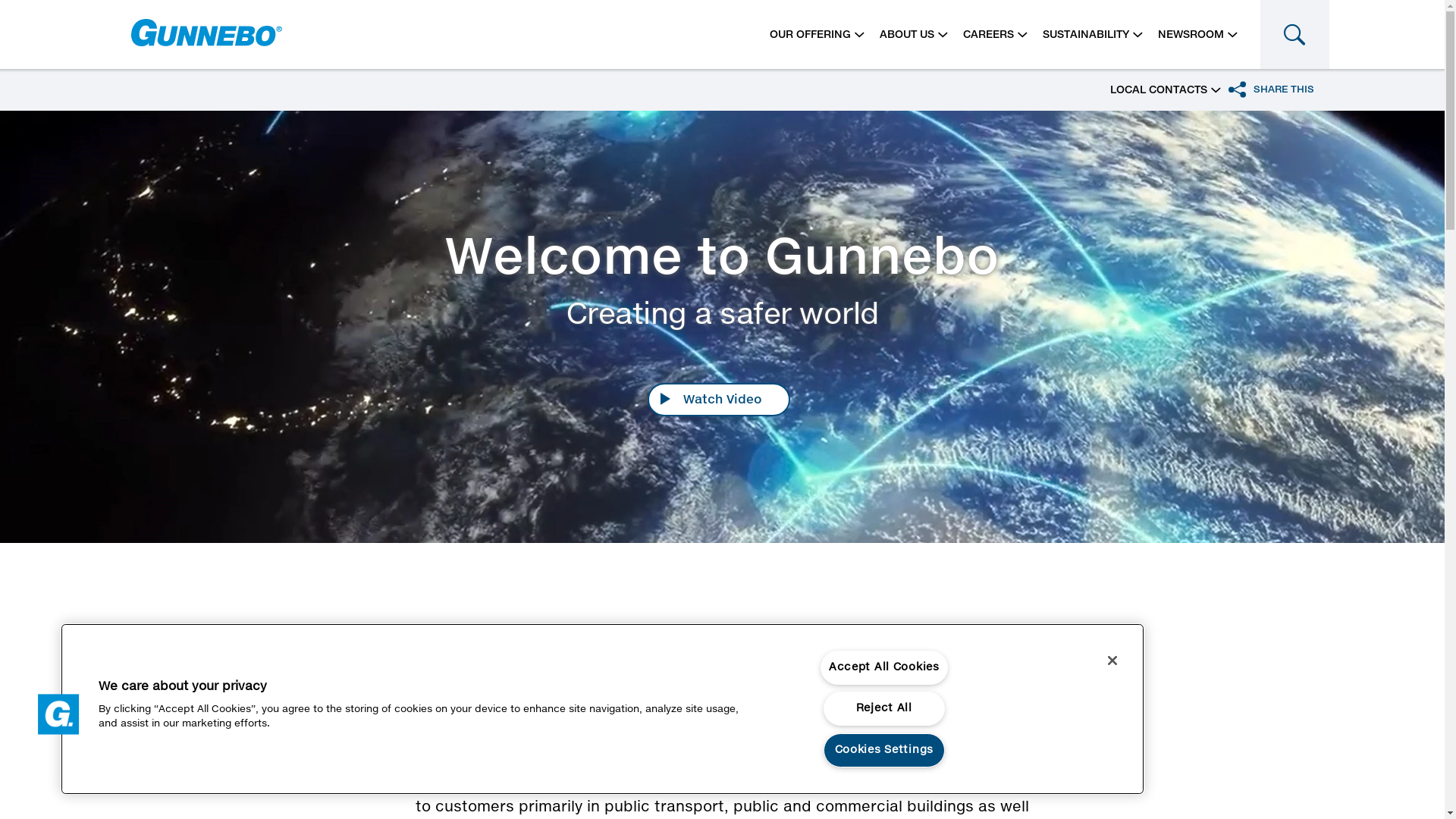Image resolution: width=1456 pixels, height=819 pixels.
Task: Click the blue G cookie badge icon
Action: 58,714
